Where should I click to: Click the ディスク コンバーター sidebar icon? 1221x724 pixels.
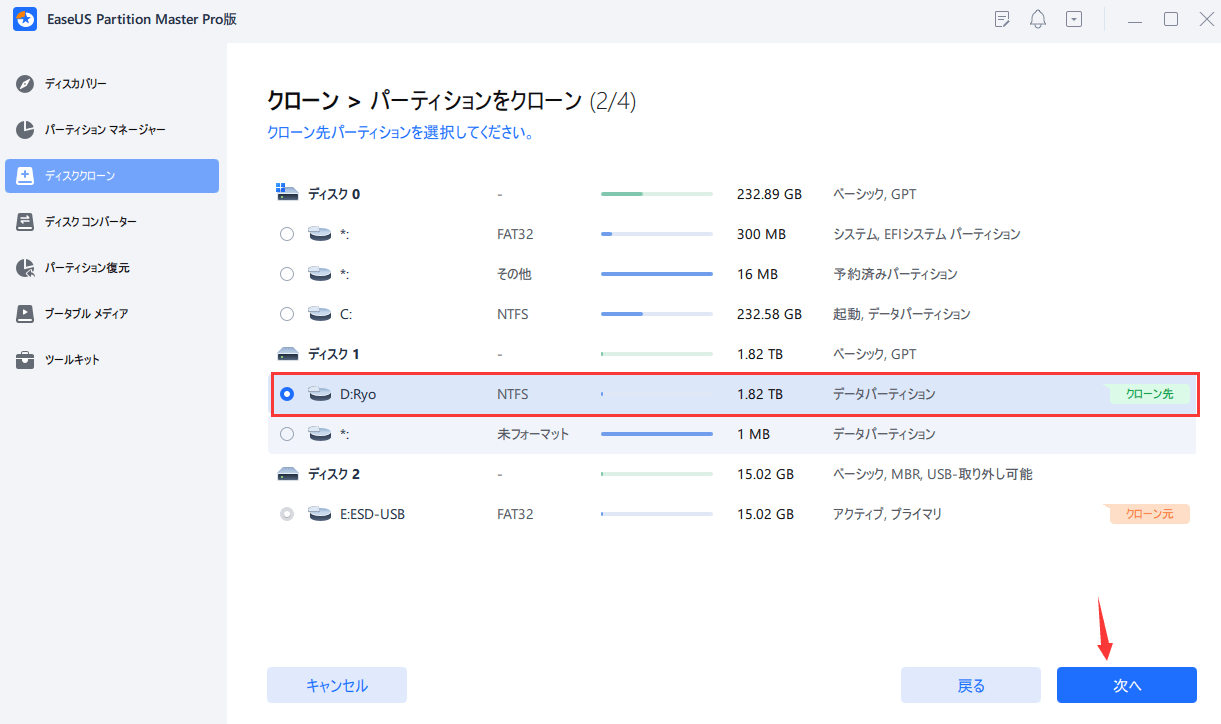click(26, 222)
